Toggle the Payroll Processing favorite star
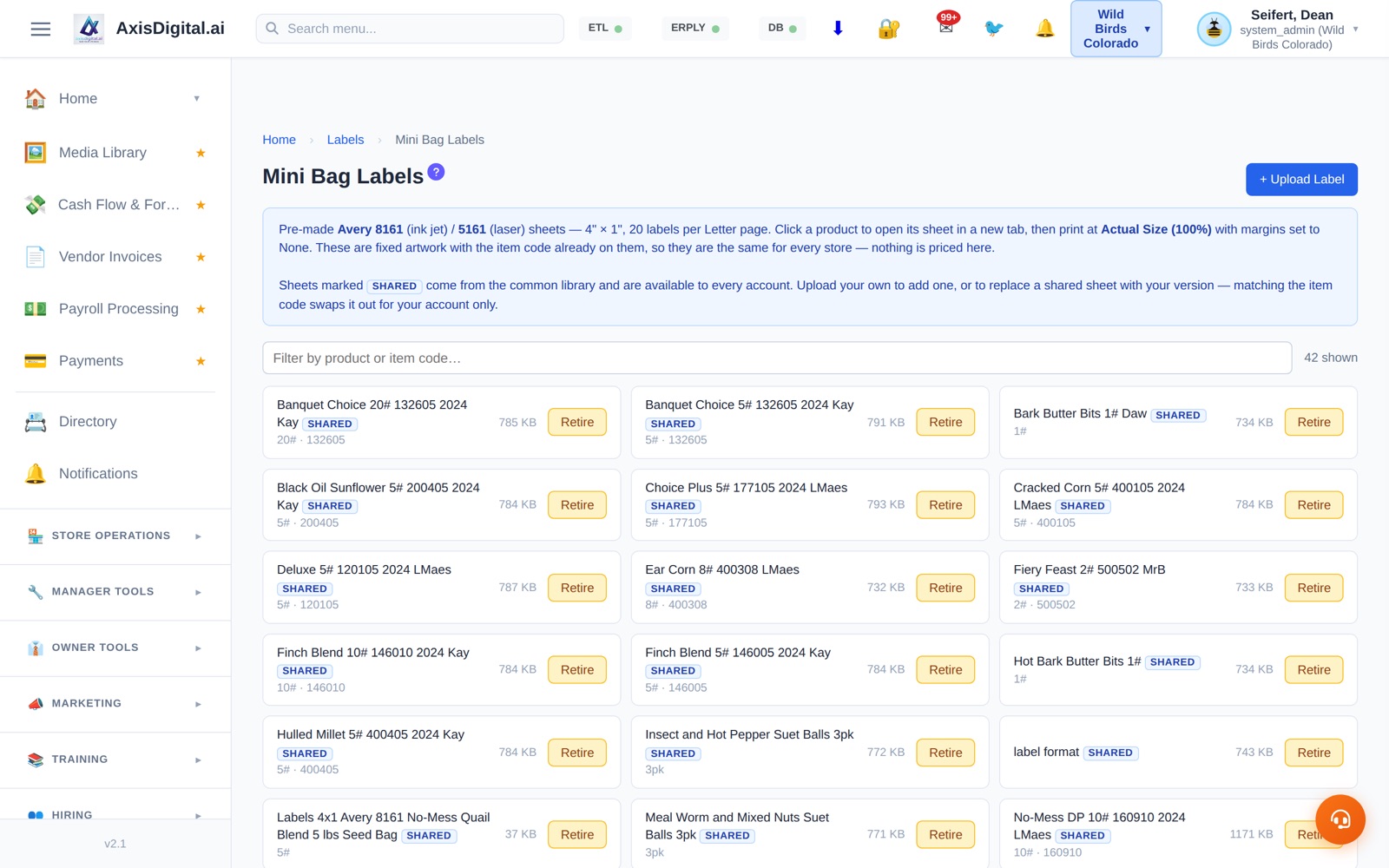This screenshot has width=1389, height=868. point(201,309)
